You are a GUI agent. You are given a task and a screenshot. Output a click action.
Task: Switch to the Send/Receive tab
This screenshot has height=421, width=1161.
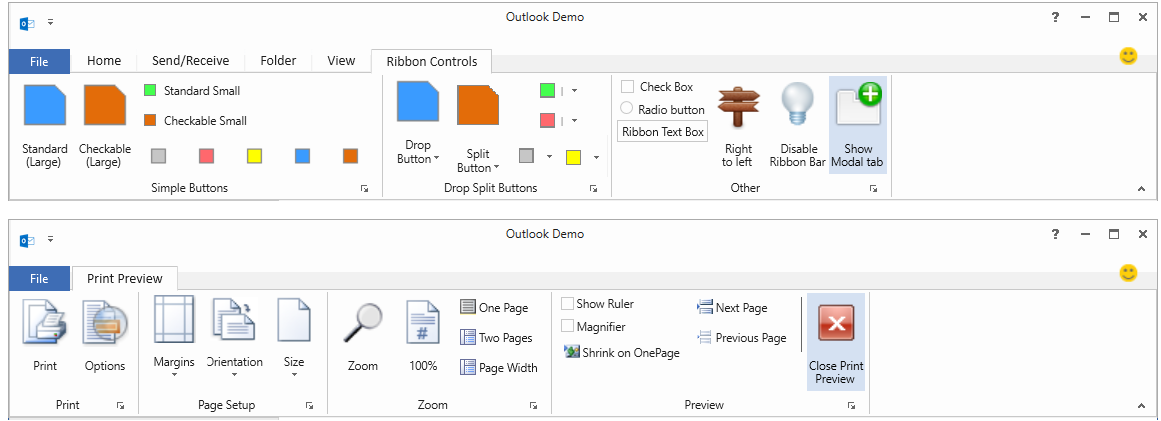pyautogui.click(x=191, y=61)
